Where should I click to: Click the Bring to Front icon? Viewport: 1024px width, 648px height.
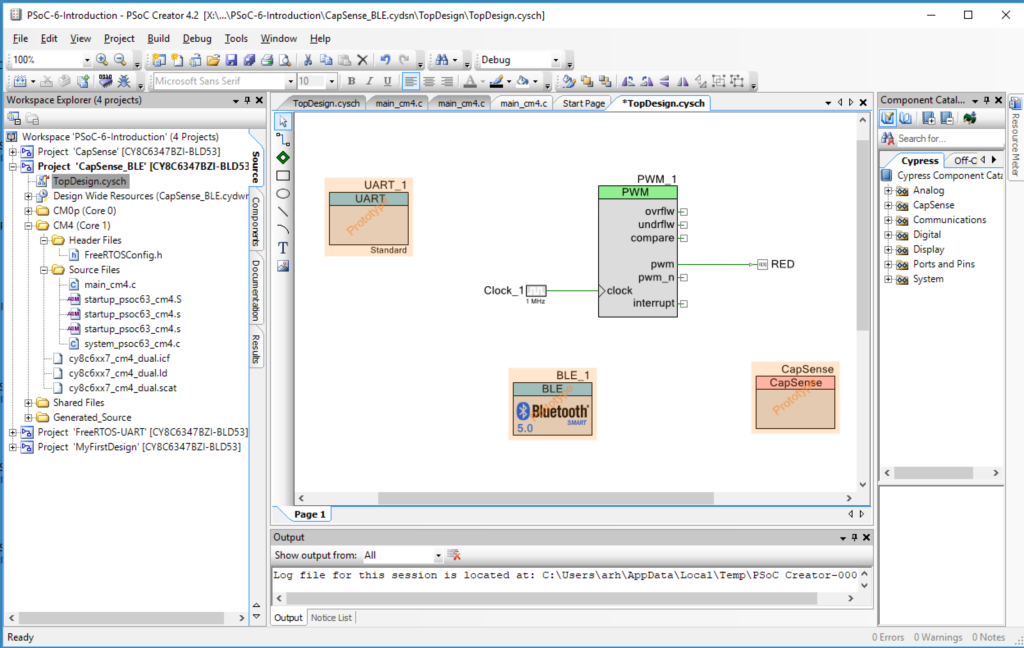[587, 81]
